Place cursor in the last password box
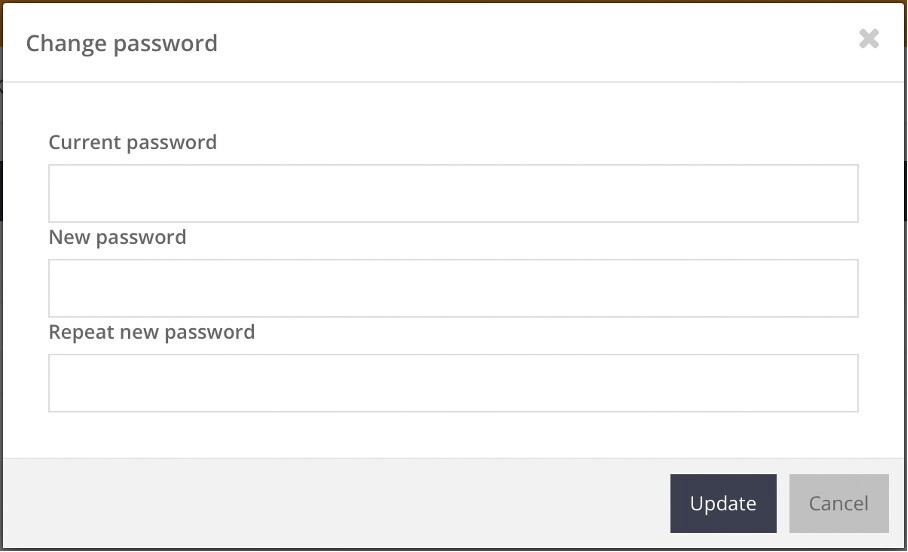The width and height of the screenshot is (908, 552). coord(453,383)
